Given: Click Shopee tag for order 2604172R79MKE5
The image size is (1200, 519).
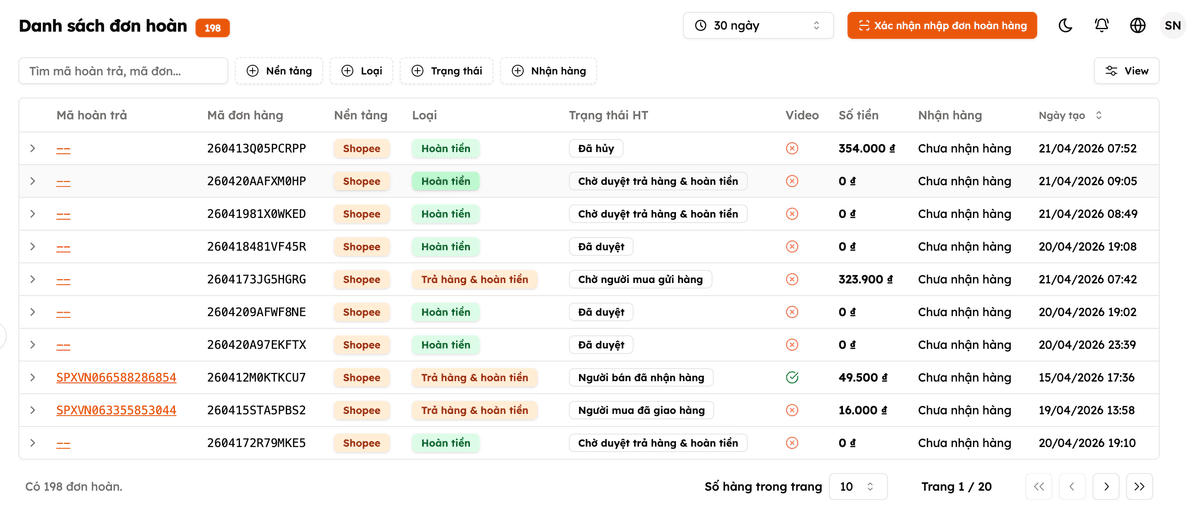Looking at the screenshot, I should tap(361, 443).
